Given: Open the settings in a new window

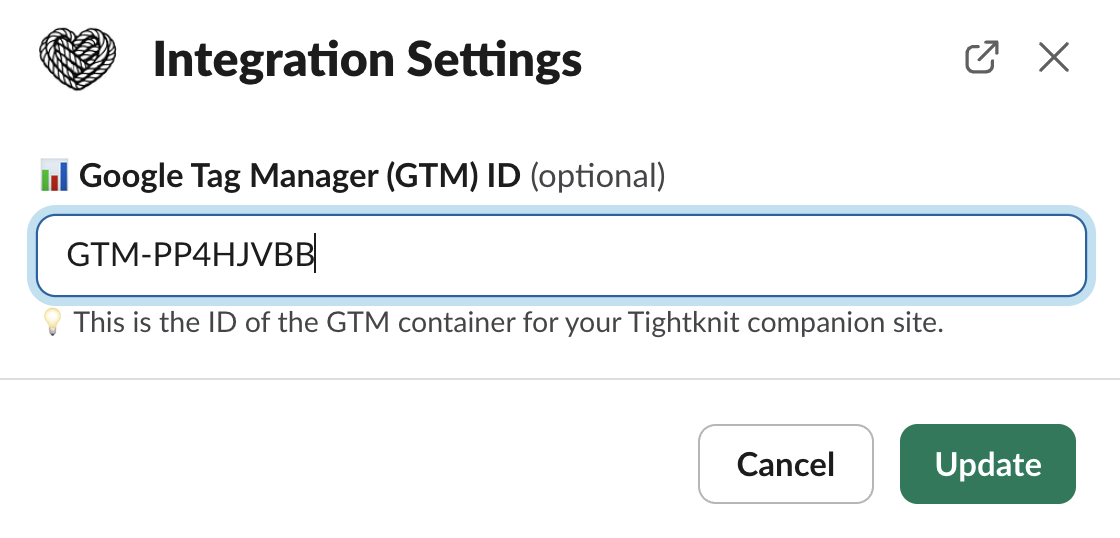Looking at the screenshot, I should pyautogui.click(x=981, y=58).
